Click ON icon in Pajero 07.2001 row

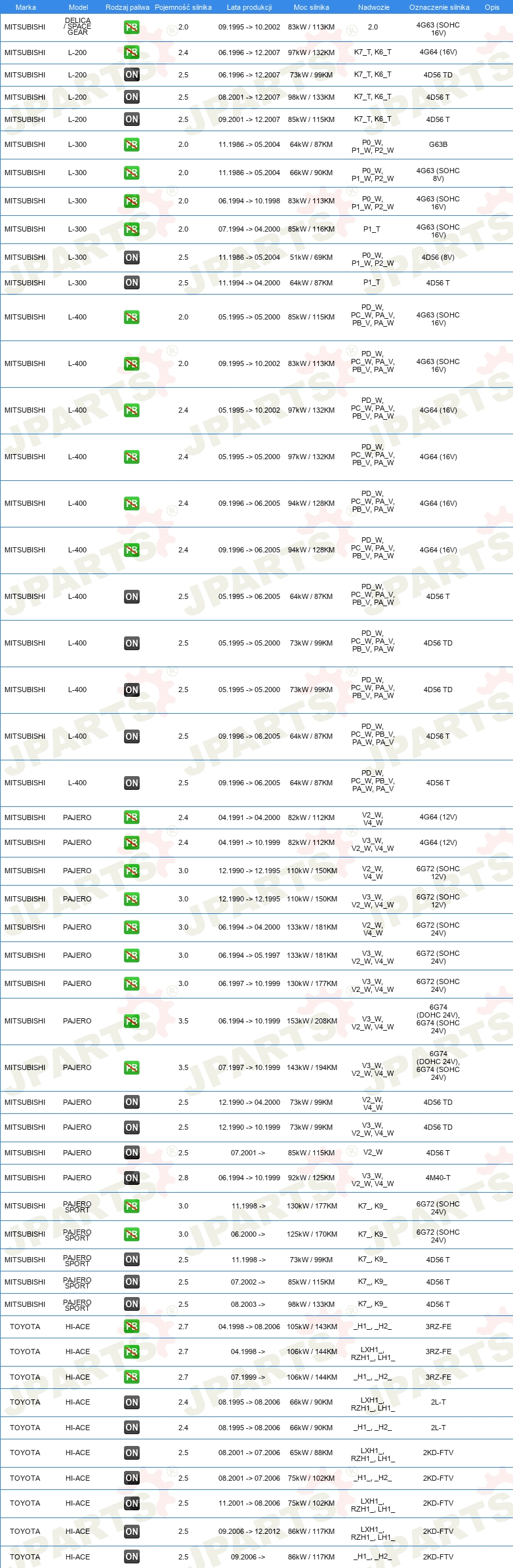click(132, 1153)
